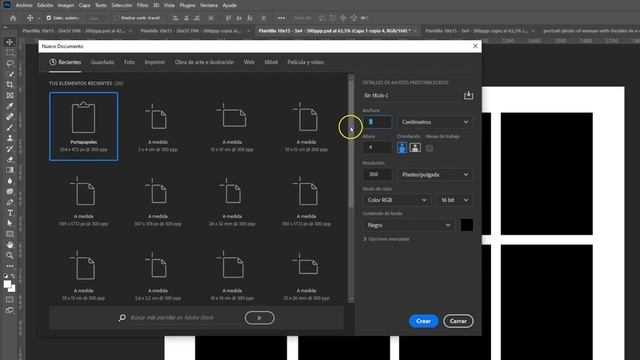Open the extra tools three-dots menu in toolbox

[x=10, y=266]
